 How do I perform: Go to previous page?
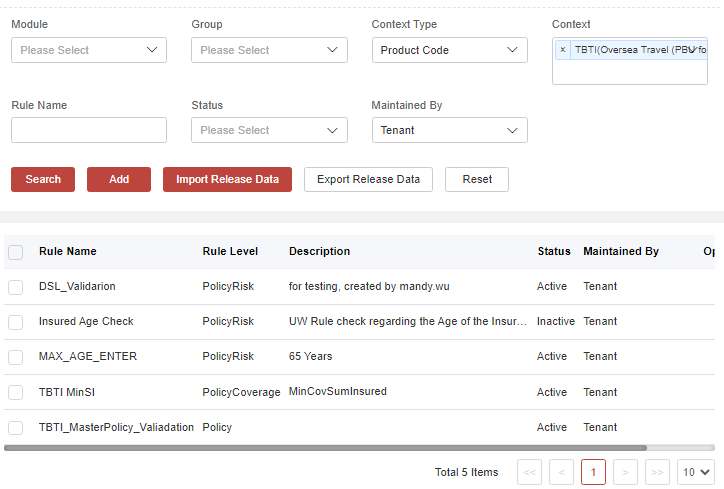561,472
